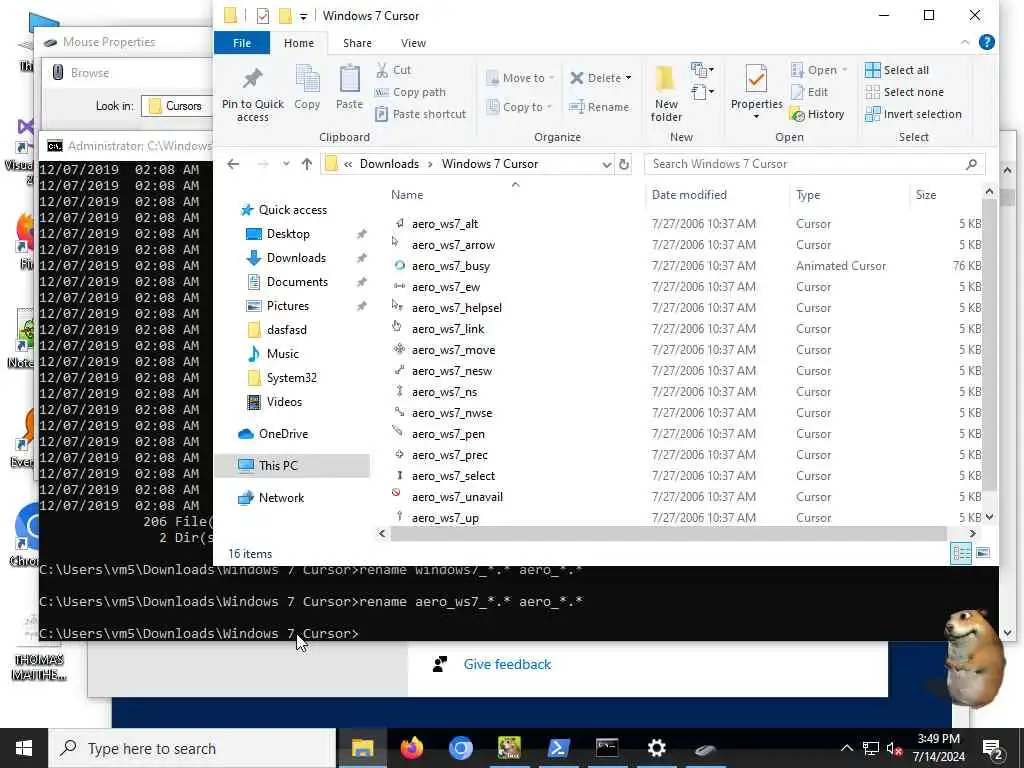The image size is (1024, 768).
Task: Click Select all in ribbon
Action: pos(897,70)
